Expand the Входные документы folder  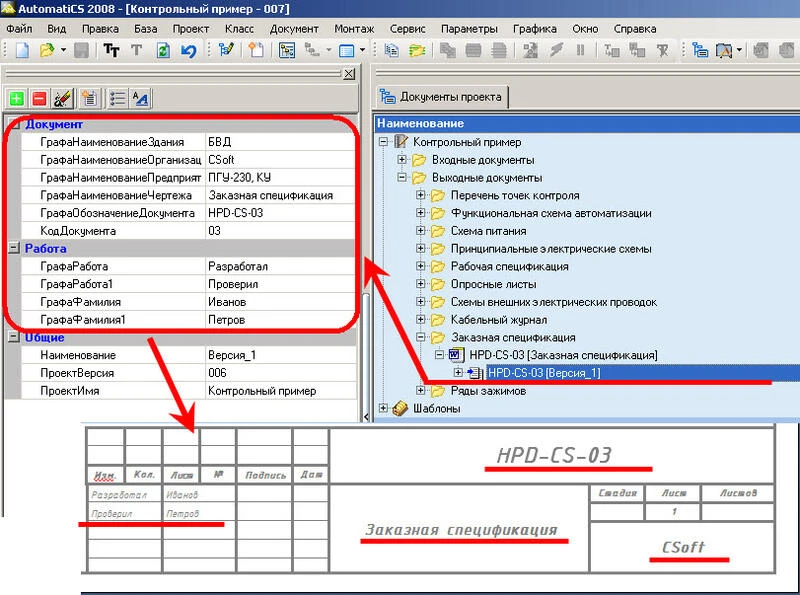[402, 160]
